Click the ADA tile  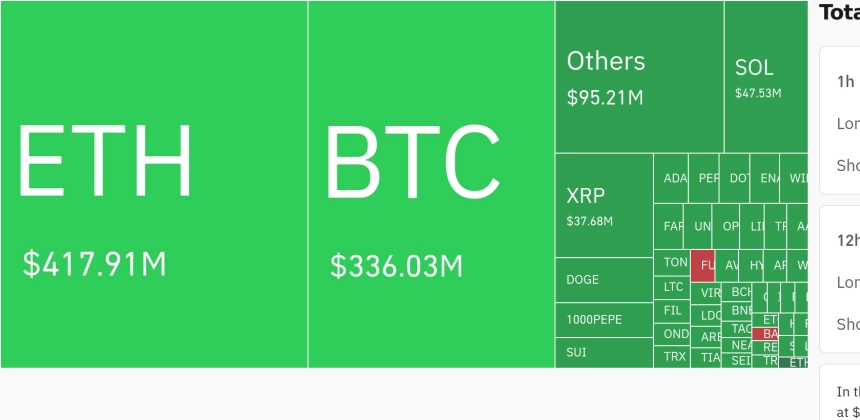tap(671, 178)
